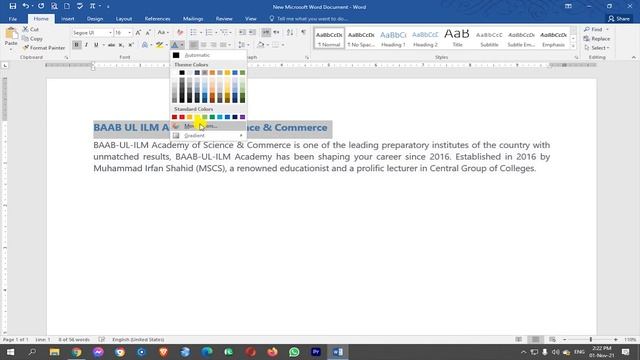Click the Paste clipboard icon
This screenshot has width=640, height=360.
coord(11,34)
